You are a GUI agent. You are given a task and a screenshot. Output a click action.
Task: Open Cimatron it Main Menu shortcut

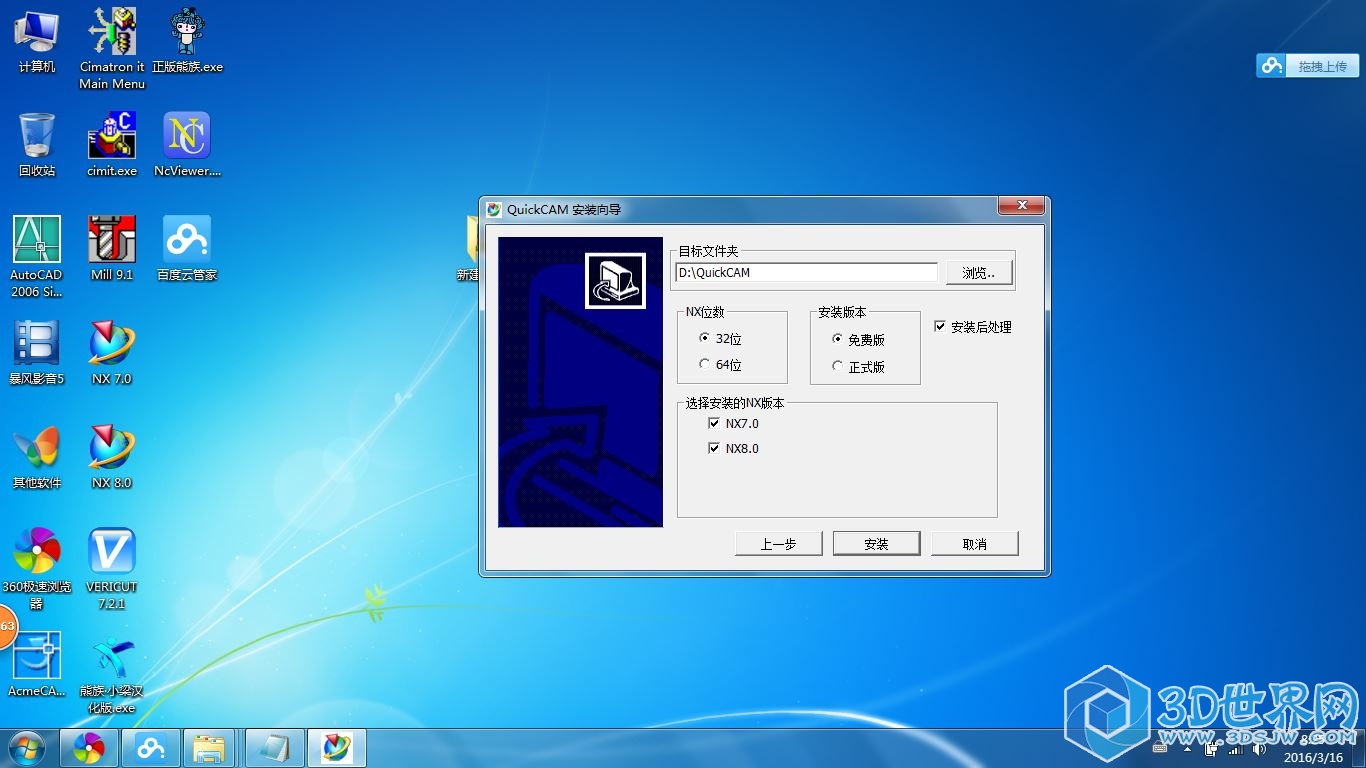(112, 48)
